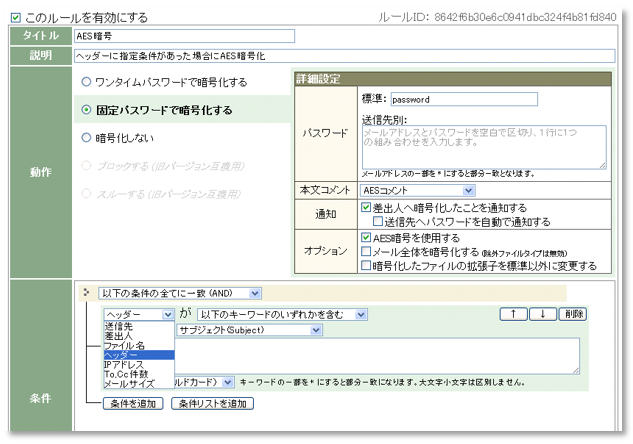
Task: Choose IPアドレス from the dropdown list
Action: 139,364
